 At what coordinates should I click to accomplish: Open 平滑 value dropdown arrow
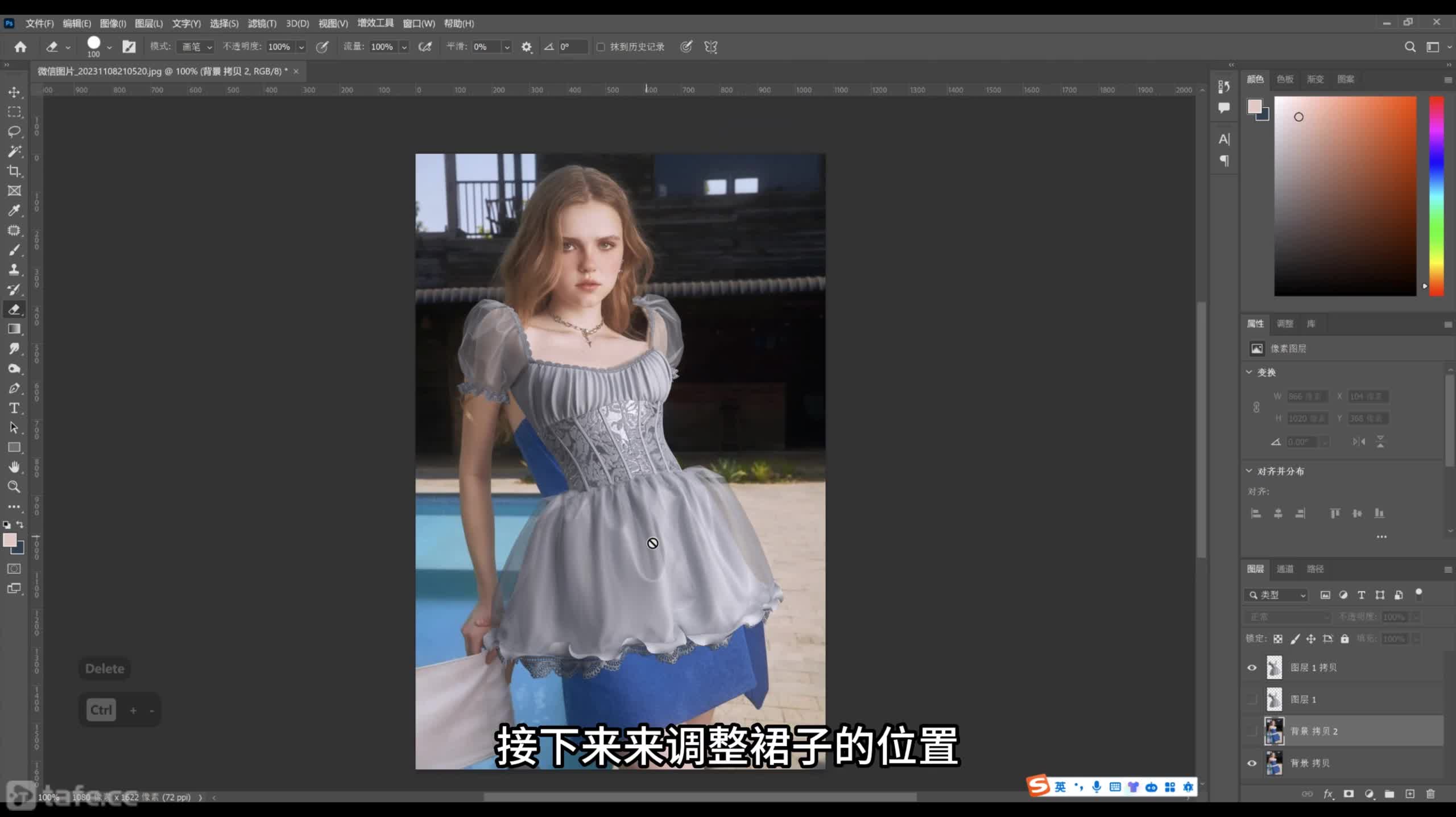(507, 47)
